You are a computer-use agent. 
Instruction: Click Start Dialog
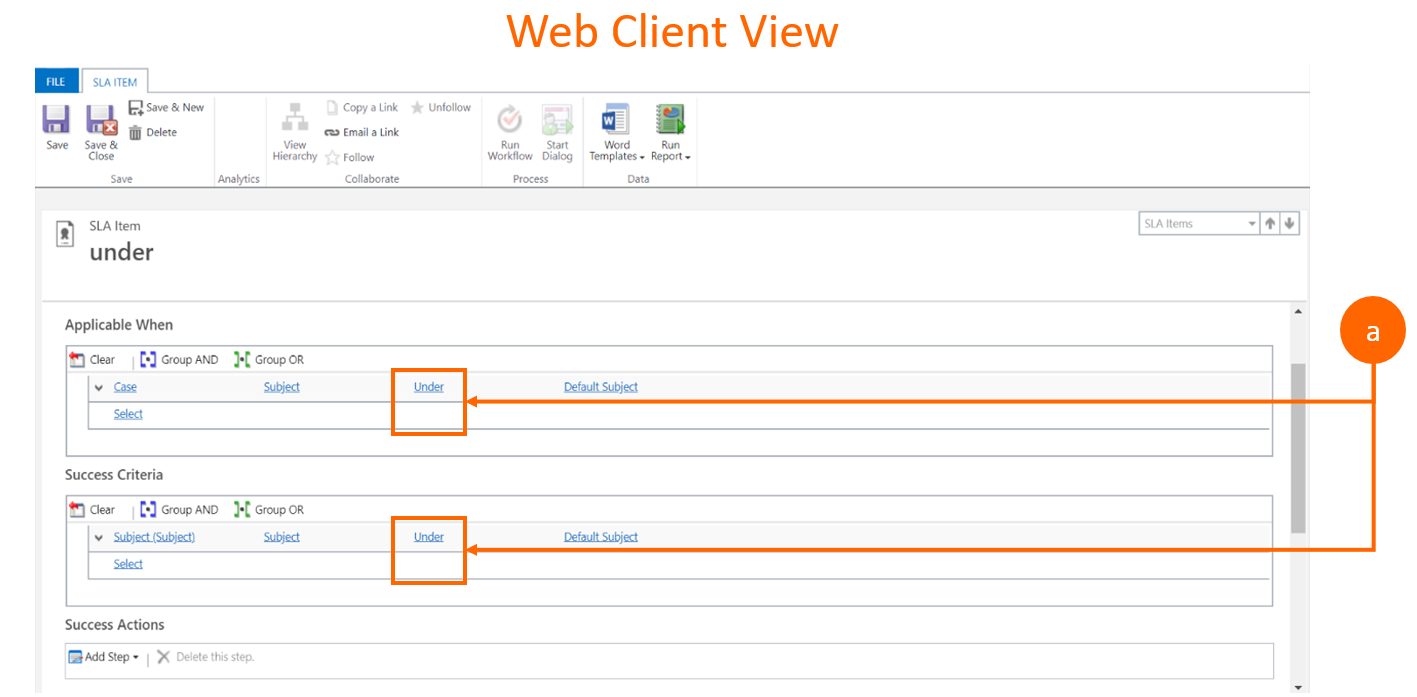pyautogui.click(x=557, y=132)
